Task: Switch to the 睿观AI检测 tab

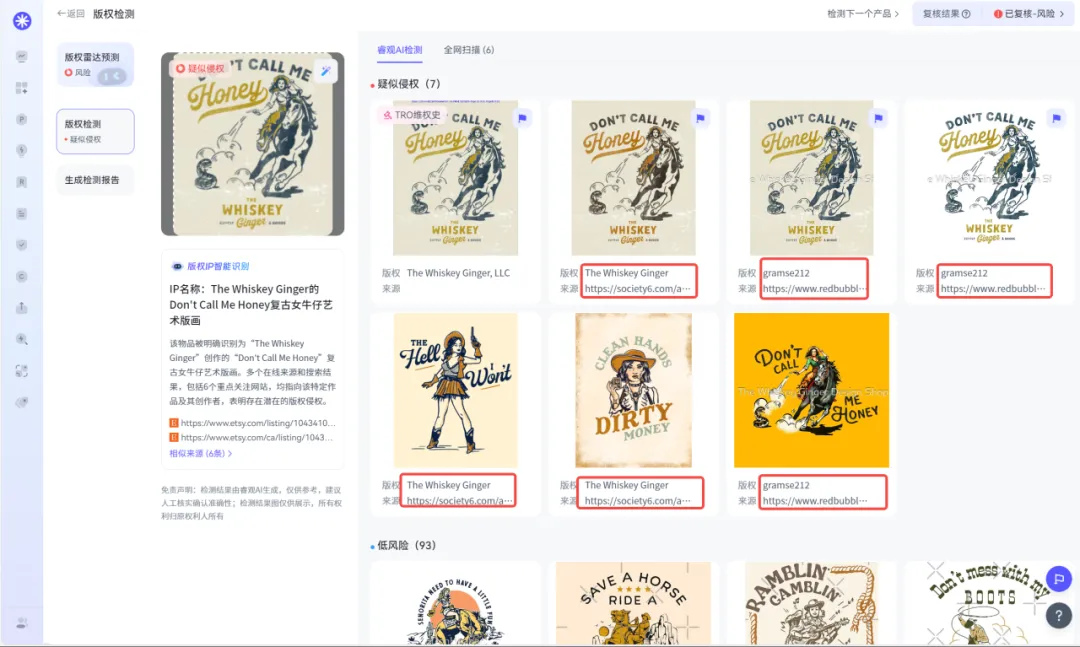Action: [399, 50]
